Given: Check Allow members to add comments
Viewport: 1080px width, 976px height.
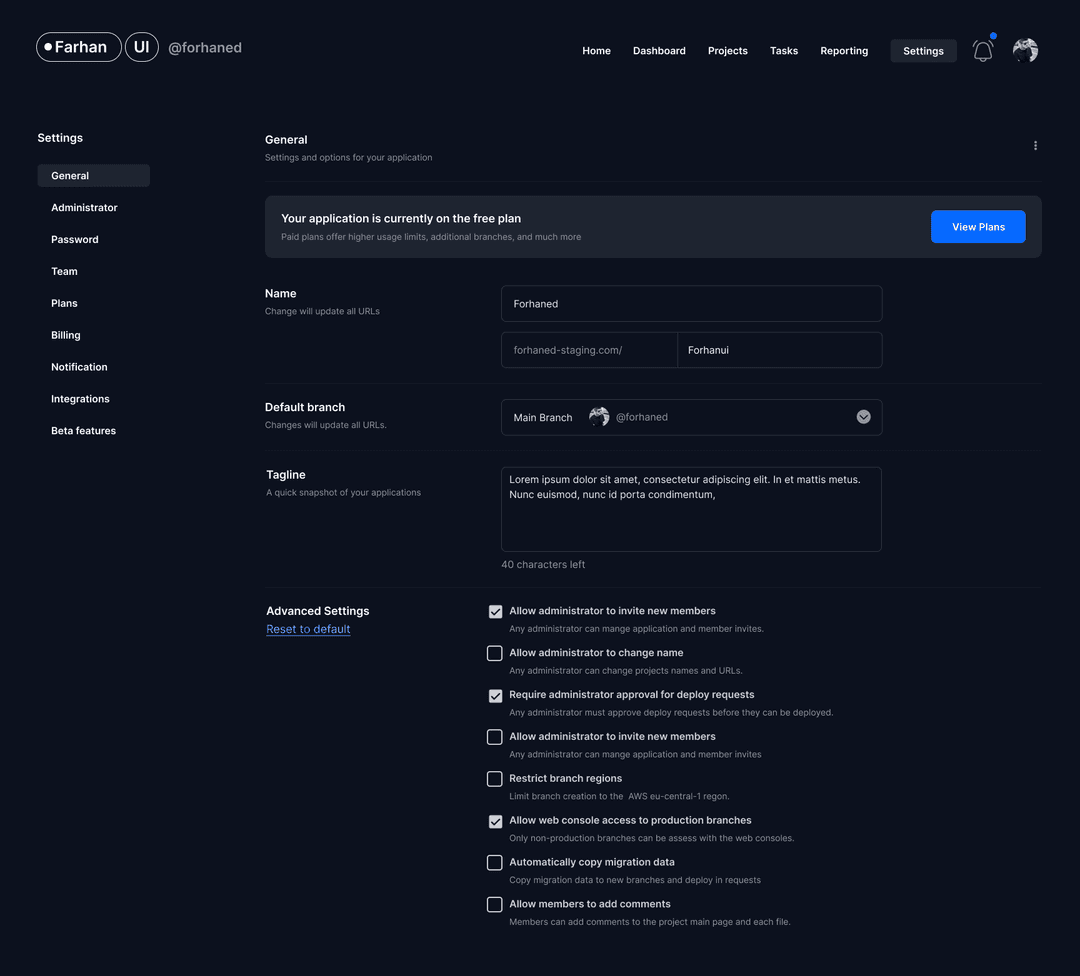Looking at the screenshot, I should point(495,904).
